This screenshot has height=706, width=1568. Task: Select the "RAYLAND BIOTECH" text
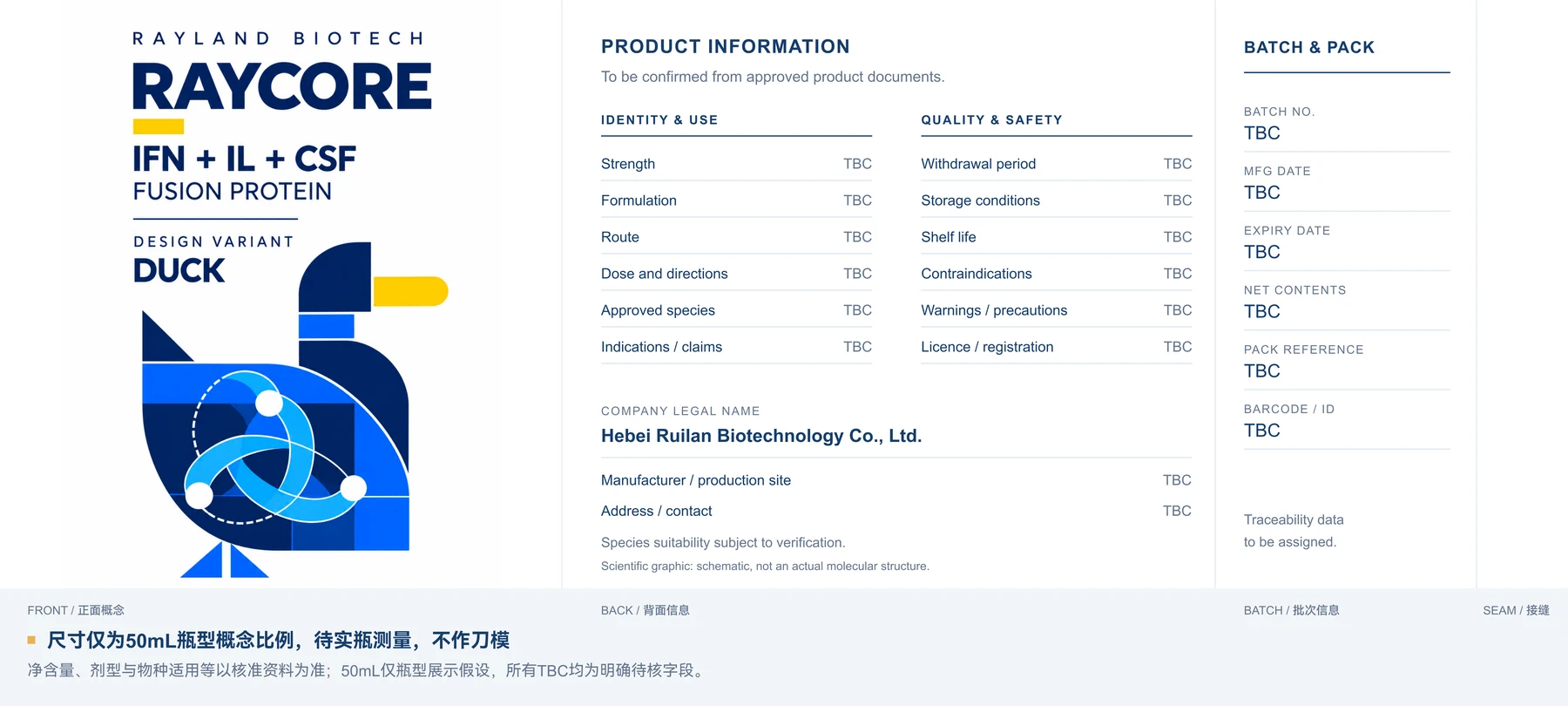click(279, 38)
